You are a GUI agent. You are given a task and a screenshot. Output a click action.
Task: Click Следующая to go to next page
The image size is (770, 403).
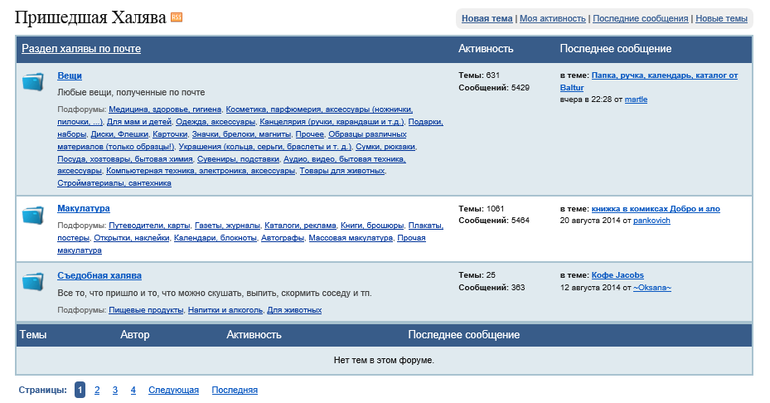173,390
